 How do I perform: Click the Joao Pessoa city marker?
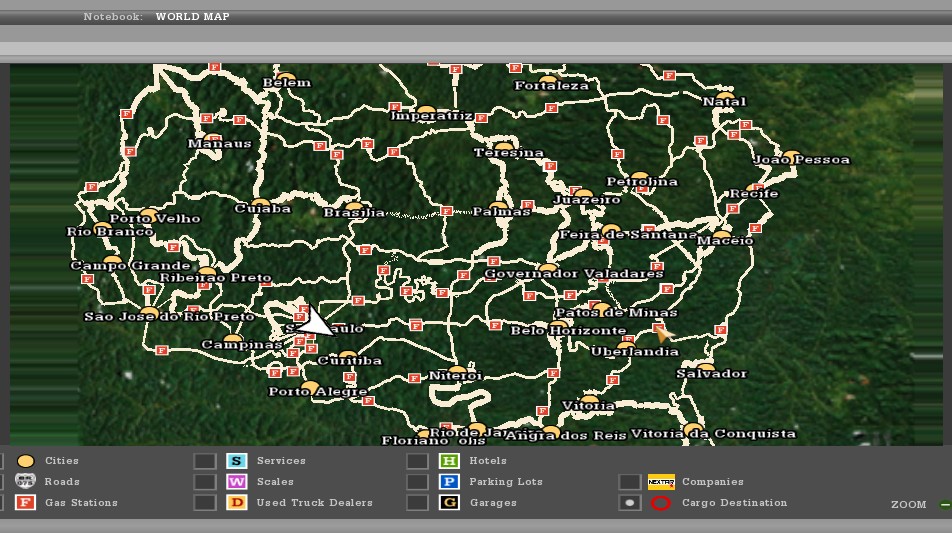(x=792, y=155)
